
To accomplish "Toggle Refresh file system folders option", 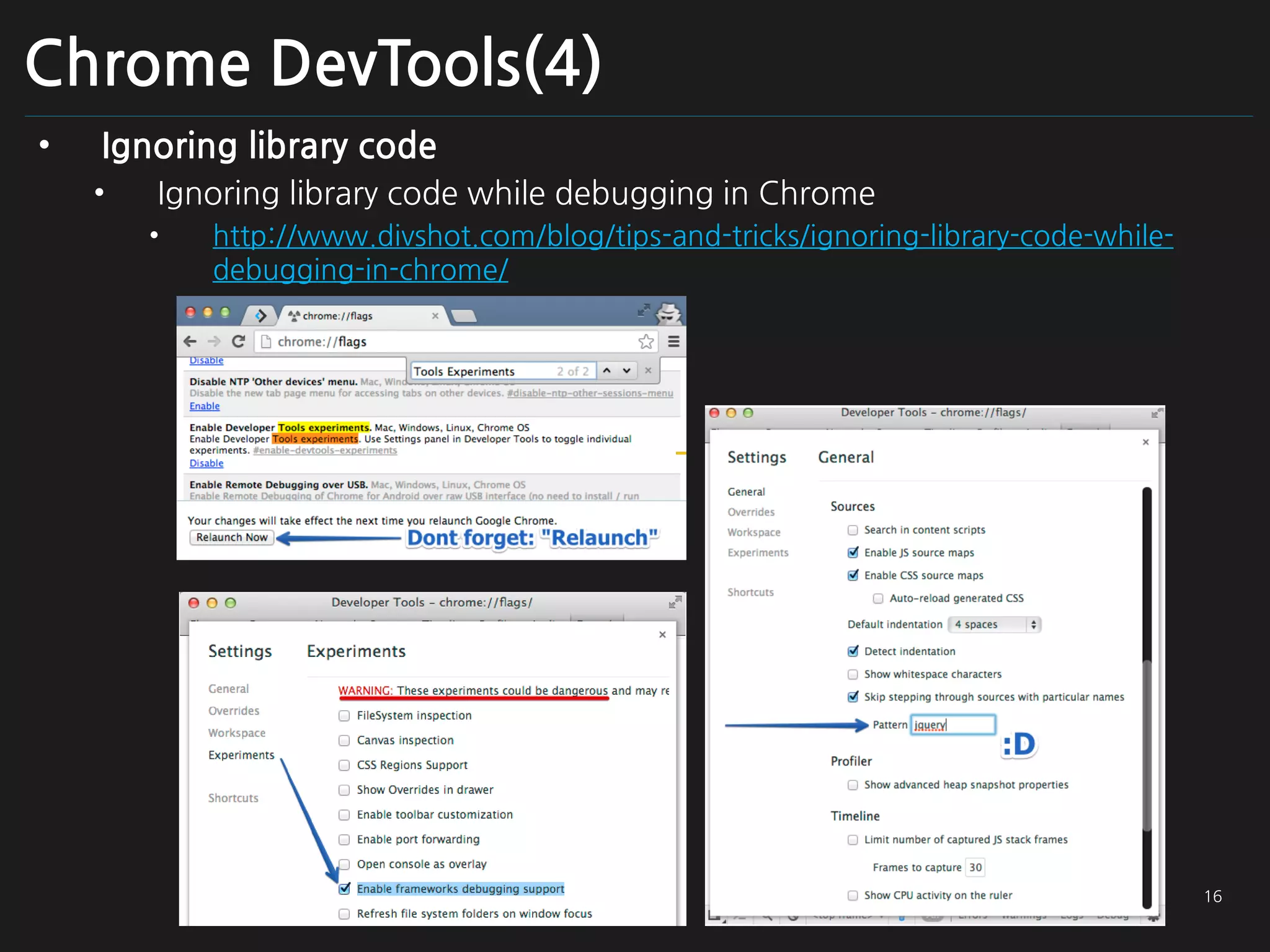I will point(344,914).
